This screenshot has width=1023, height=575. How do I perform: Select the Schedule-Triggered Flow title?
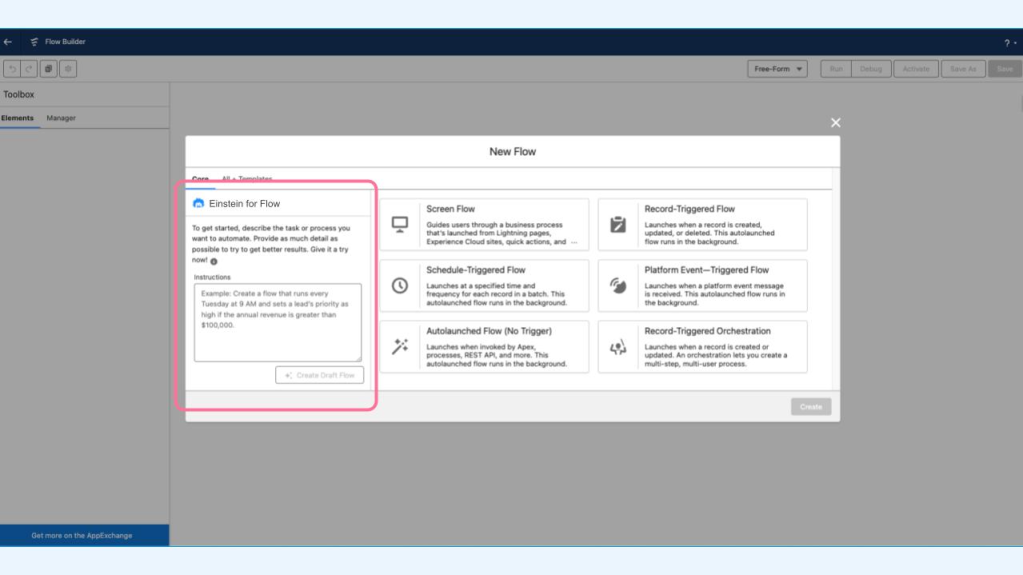(x=476, y=270)
